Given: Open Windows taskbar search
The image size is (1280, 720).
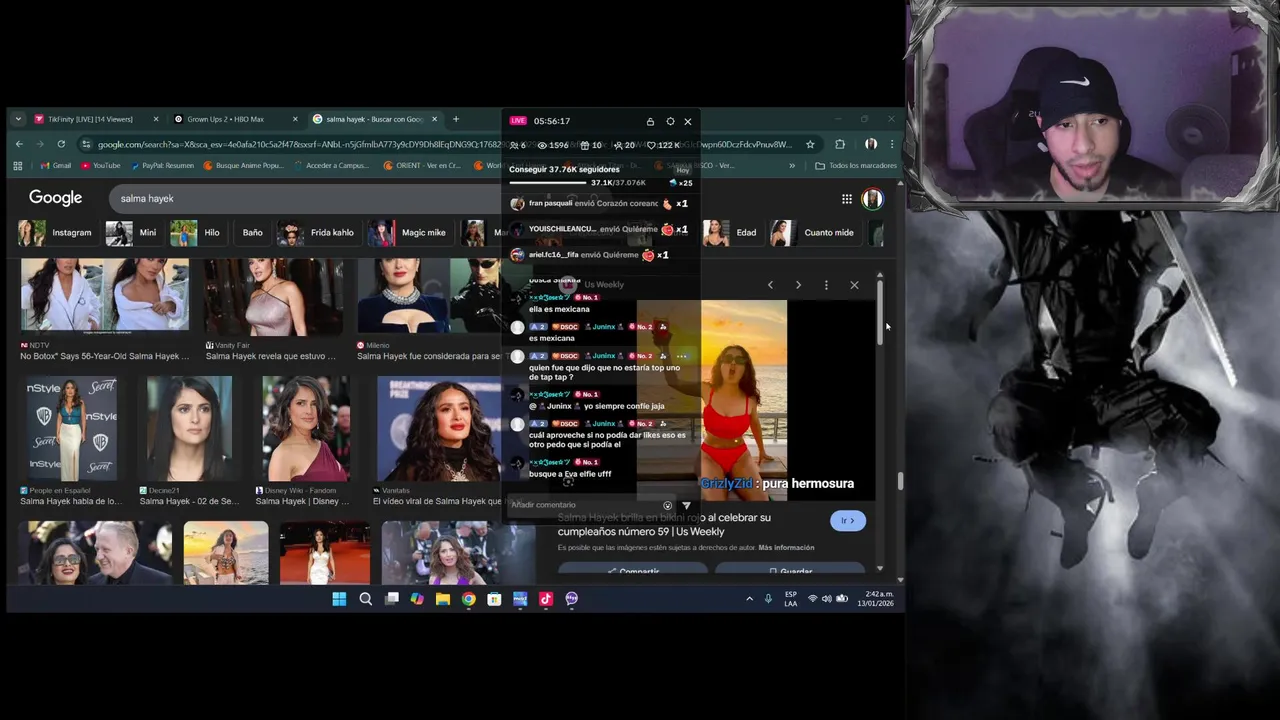Looking at the screenshot, I should point(365,599).
